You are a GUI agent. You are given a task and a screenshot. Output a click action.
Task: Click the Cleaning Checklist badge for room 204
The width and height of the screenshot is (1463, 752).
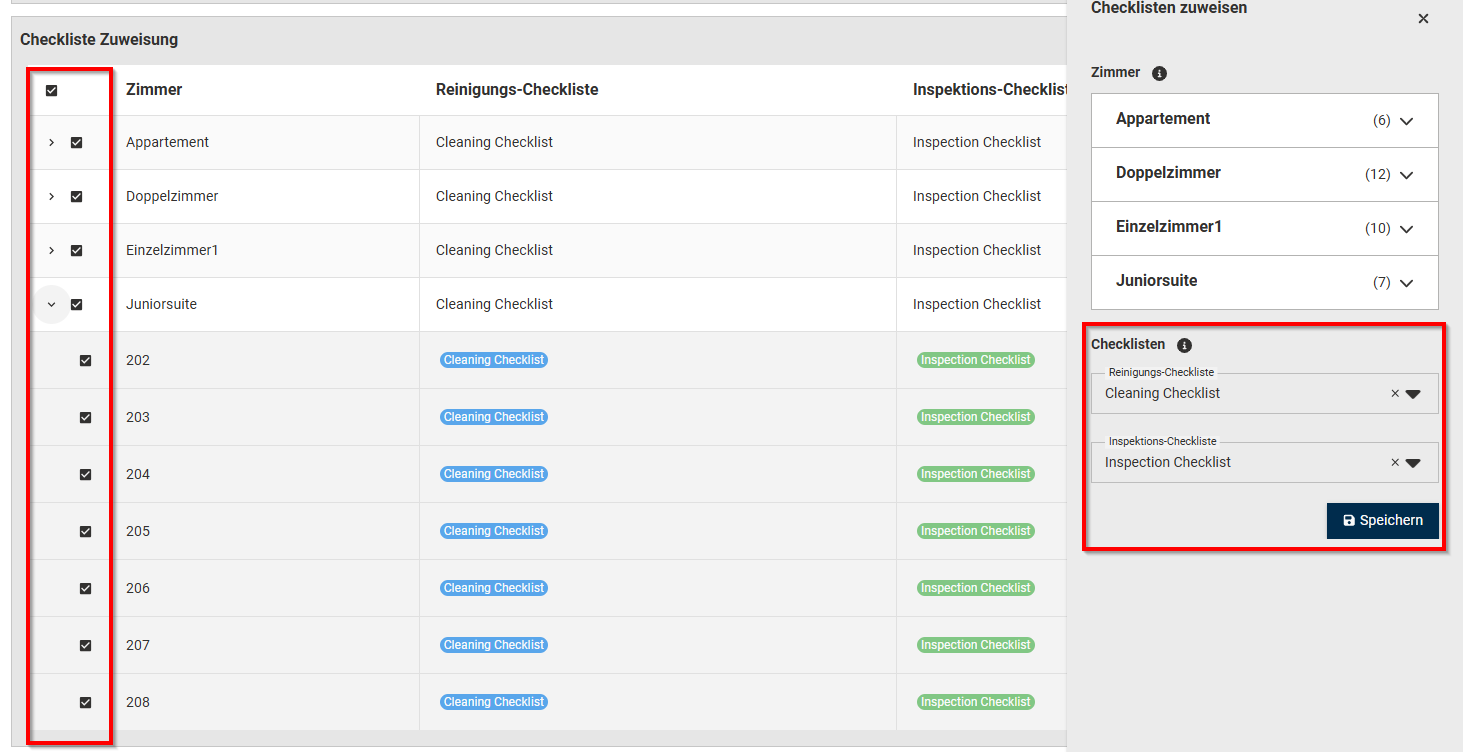pos(494,474)
